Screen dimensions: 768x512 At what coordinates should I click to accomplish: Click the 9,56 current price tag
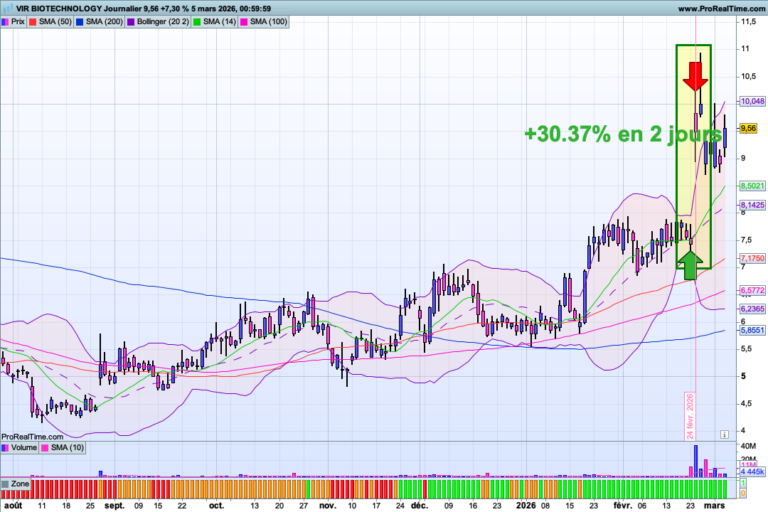coord(746,128)
